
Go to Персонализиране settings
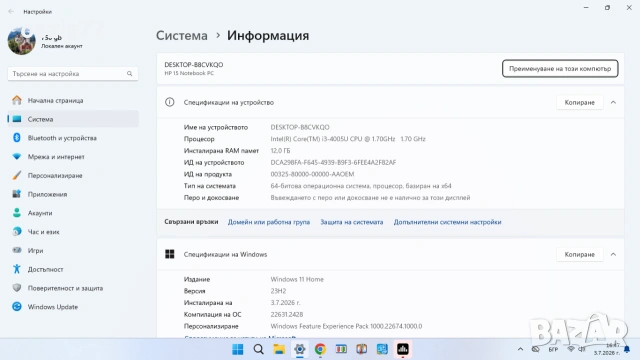[x=73, y=176]
